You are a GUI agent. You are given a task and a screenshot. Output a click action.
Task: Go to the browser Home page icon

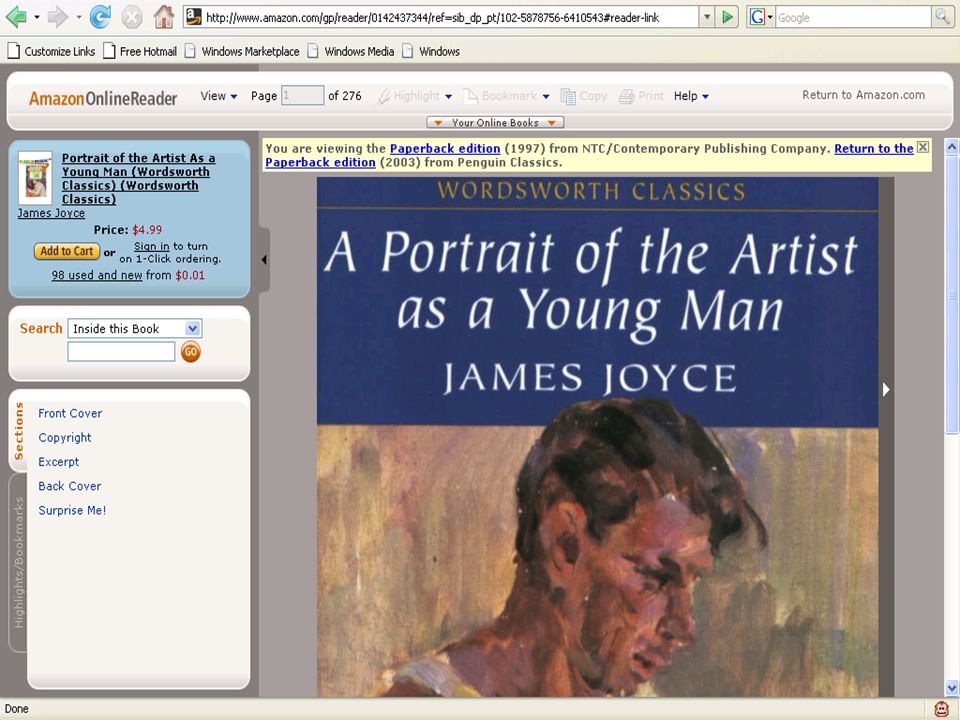pos(163,17)
